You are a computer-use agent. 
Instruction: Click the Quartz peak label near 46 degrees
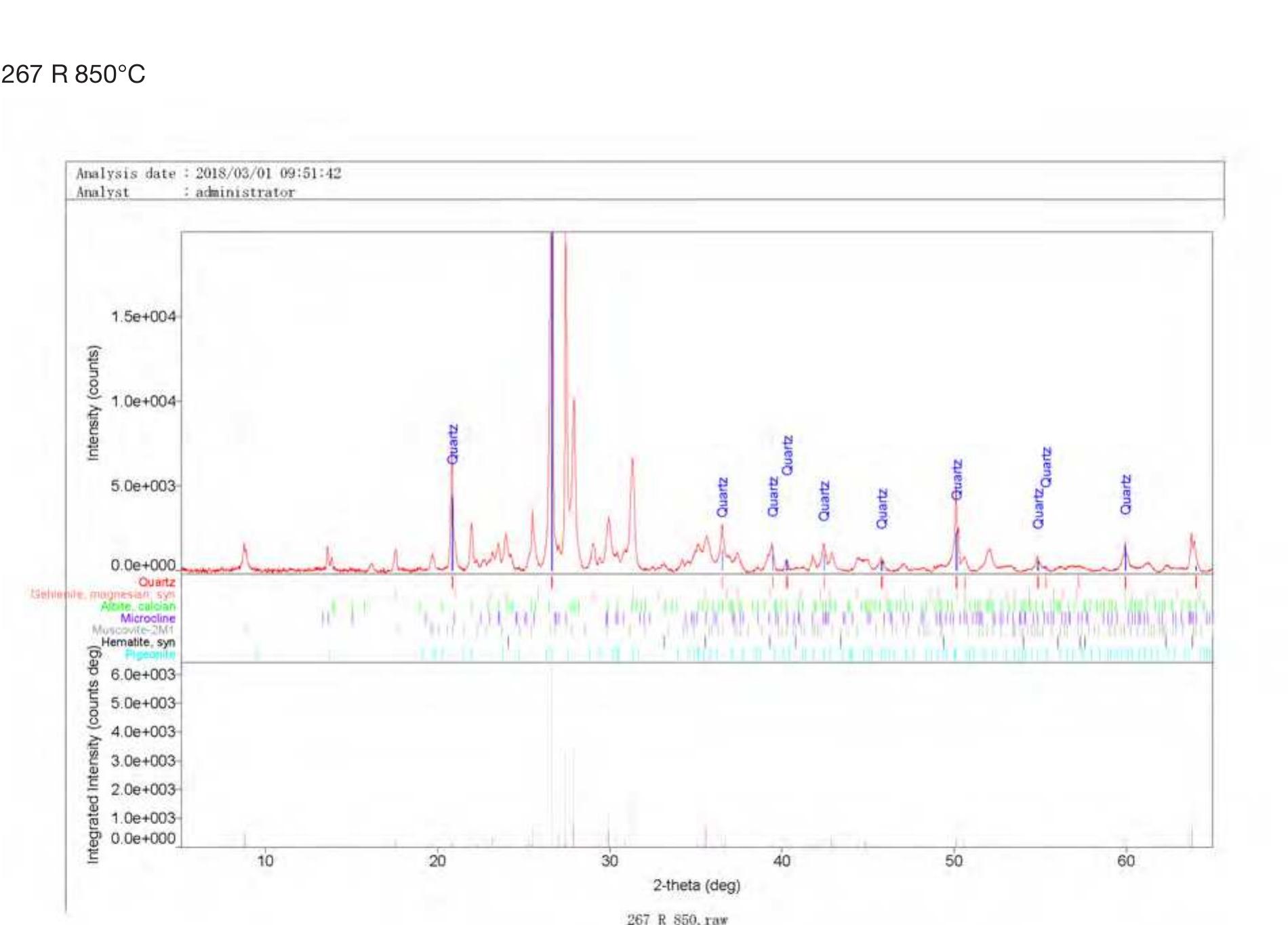coord(881,509)
